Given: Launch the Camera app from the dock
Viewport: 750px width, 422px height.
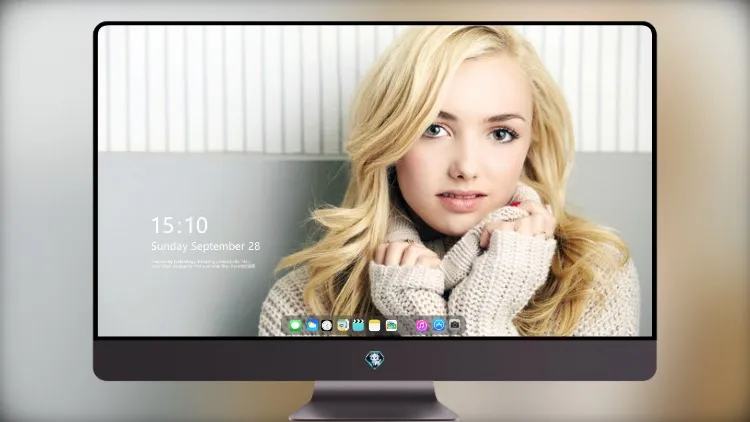Looking at the screenshot, I should tap(455, 326).
